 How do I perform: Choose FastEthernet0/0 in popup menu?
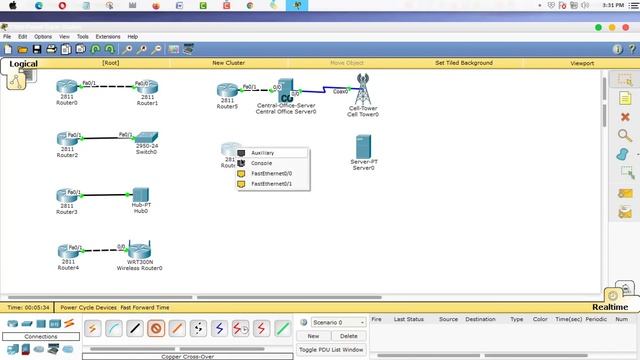point(272,173)
